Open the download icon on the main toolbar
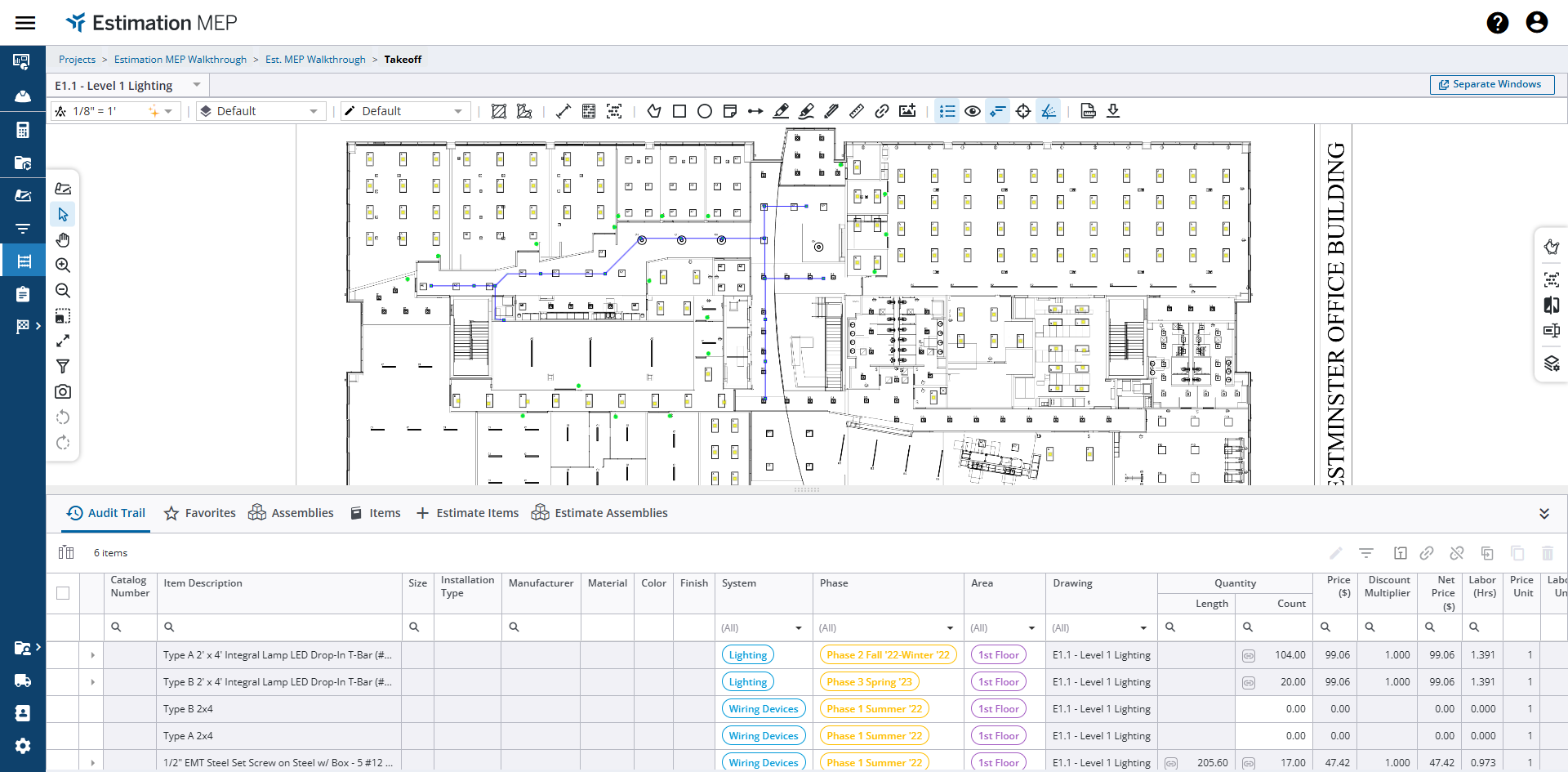Image resolution: width=1568 pixels, height=772 pixels. 1113,111
